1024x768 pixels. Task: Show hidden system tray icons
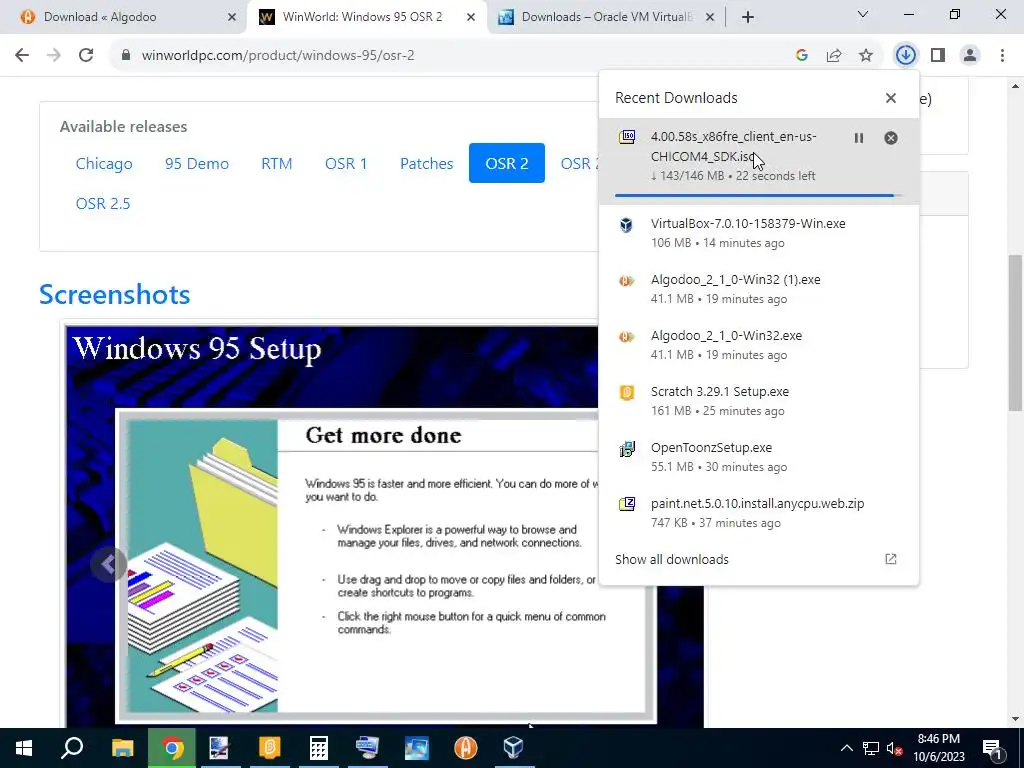tap(846, 748)
